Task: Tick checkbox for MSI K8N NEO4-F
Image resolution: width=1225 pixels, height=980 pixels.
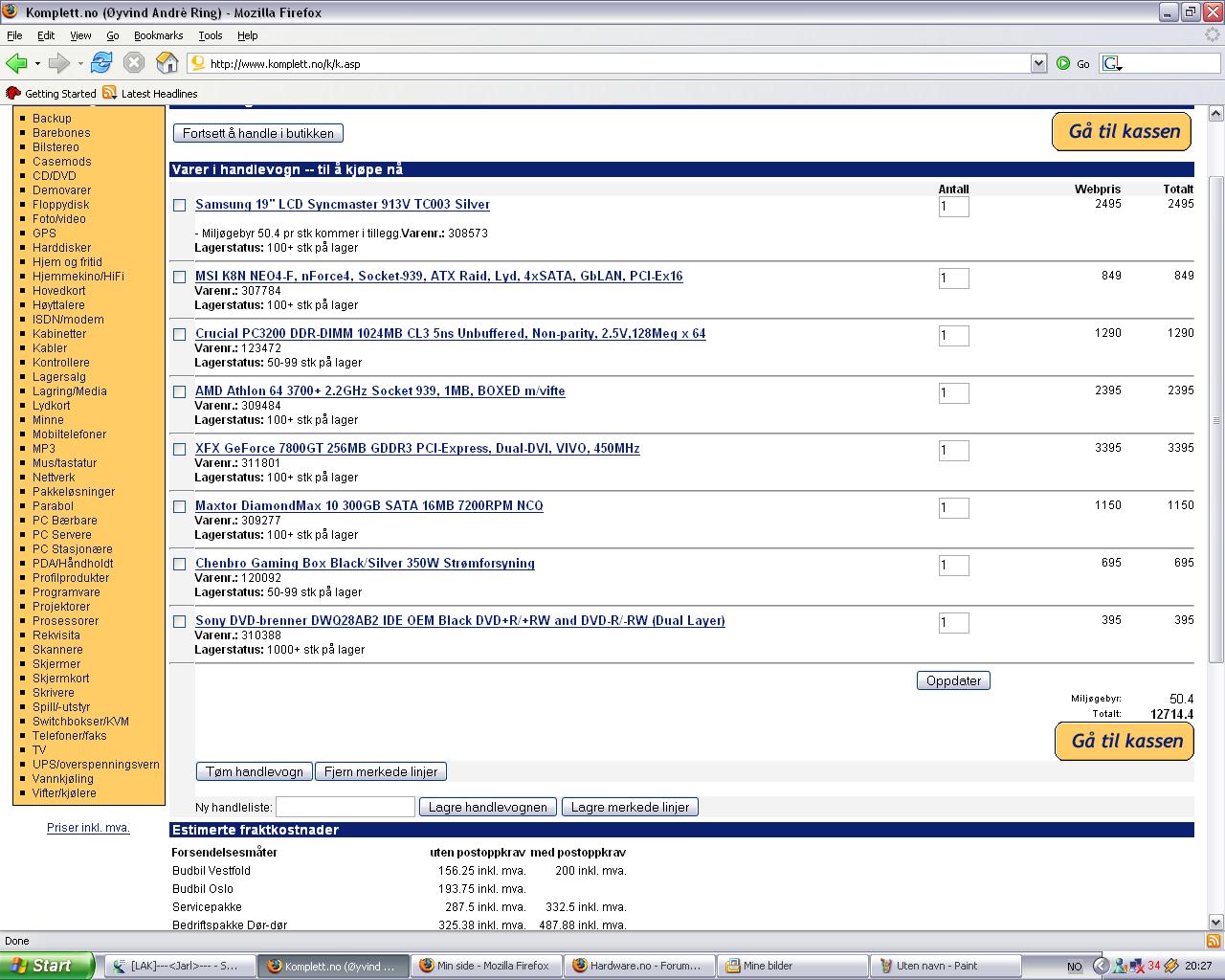Action: pos(179,277)
